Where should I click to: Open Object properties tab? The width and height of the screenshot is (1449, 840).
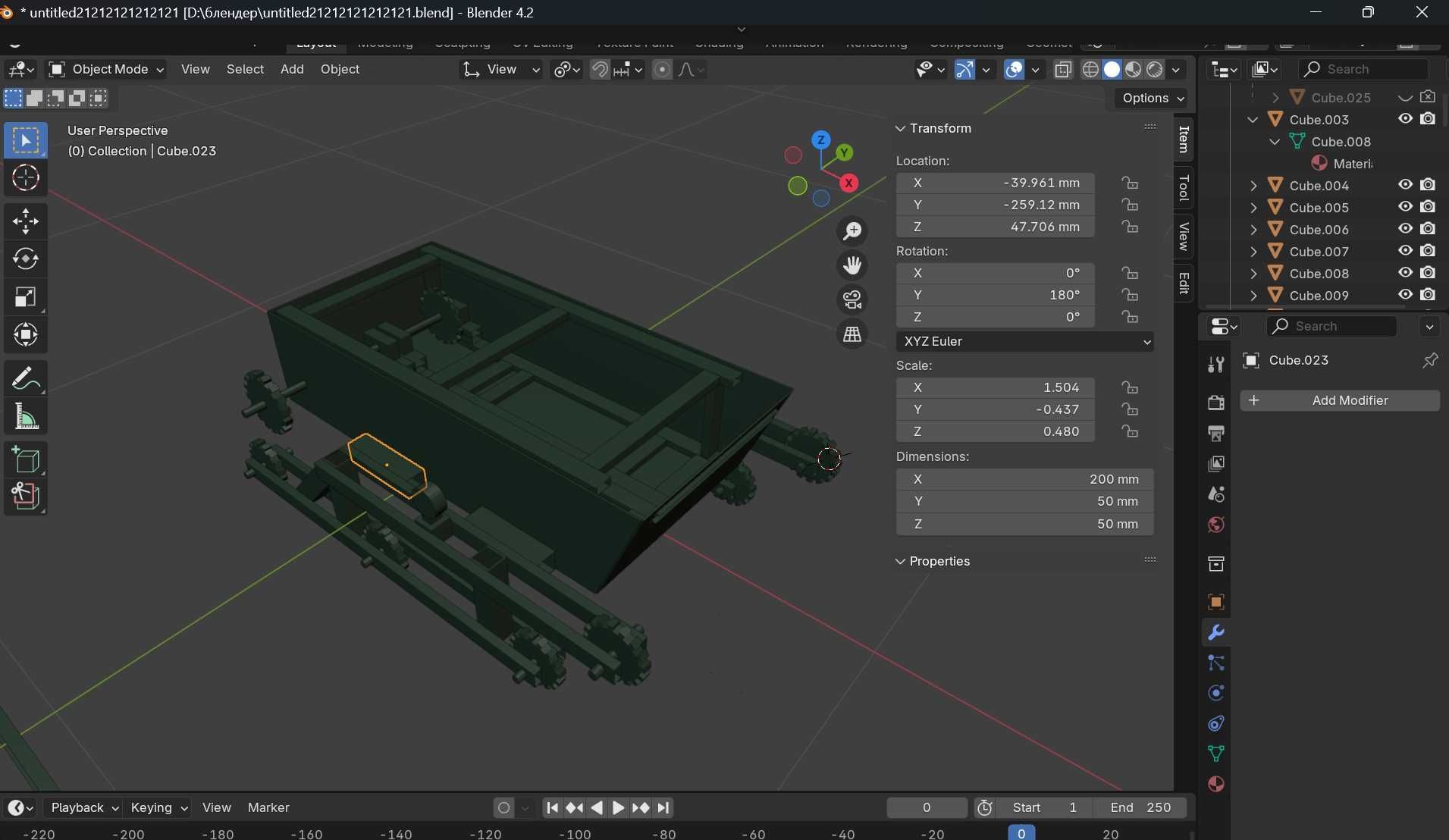(x=1216, y=602)
